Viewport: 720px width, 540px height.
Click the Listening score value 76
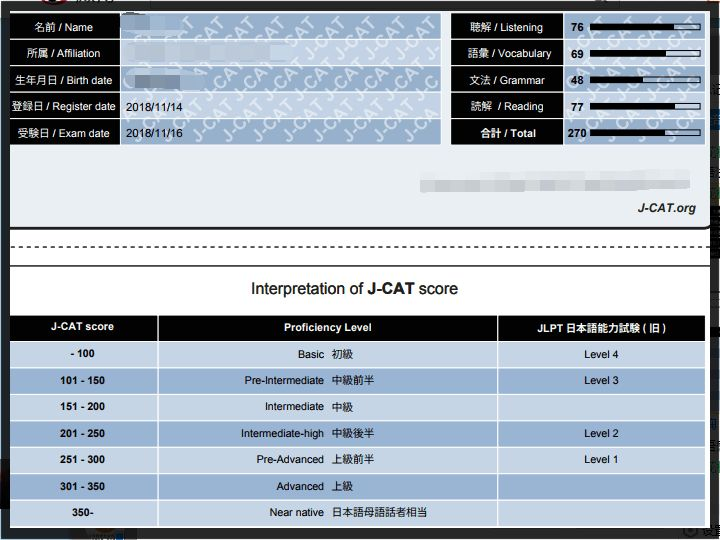[x=577, y=27]
